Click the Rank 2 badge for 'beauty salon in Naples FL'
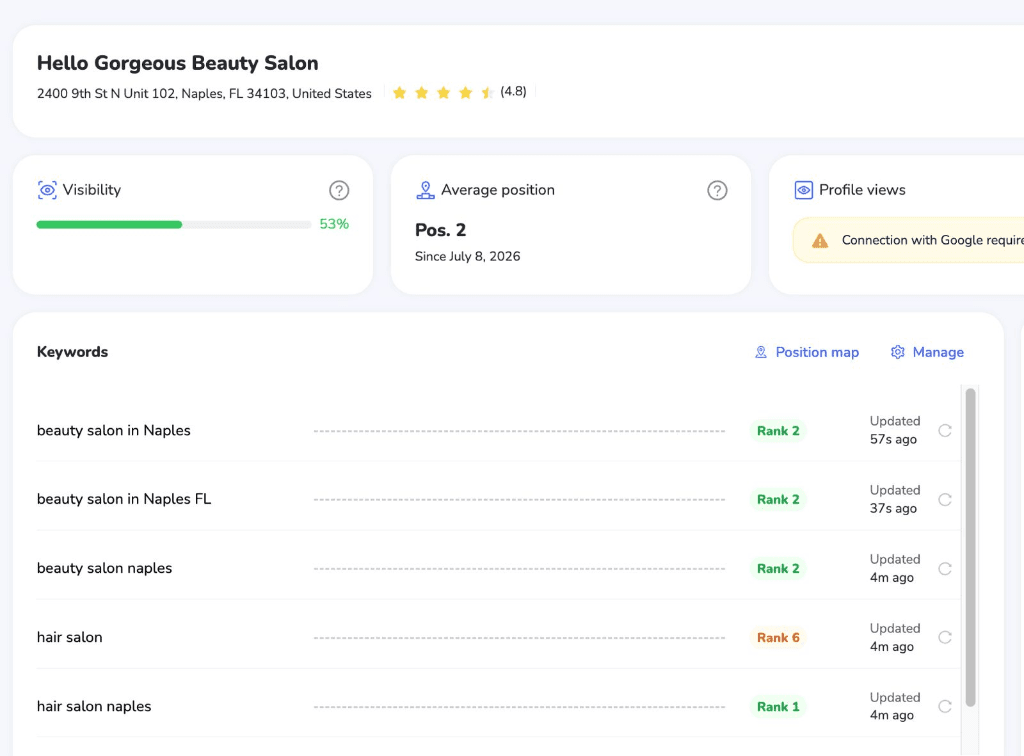The width and height of the screenshot is (1024, 756). [x=778, y=499]
